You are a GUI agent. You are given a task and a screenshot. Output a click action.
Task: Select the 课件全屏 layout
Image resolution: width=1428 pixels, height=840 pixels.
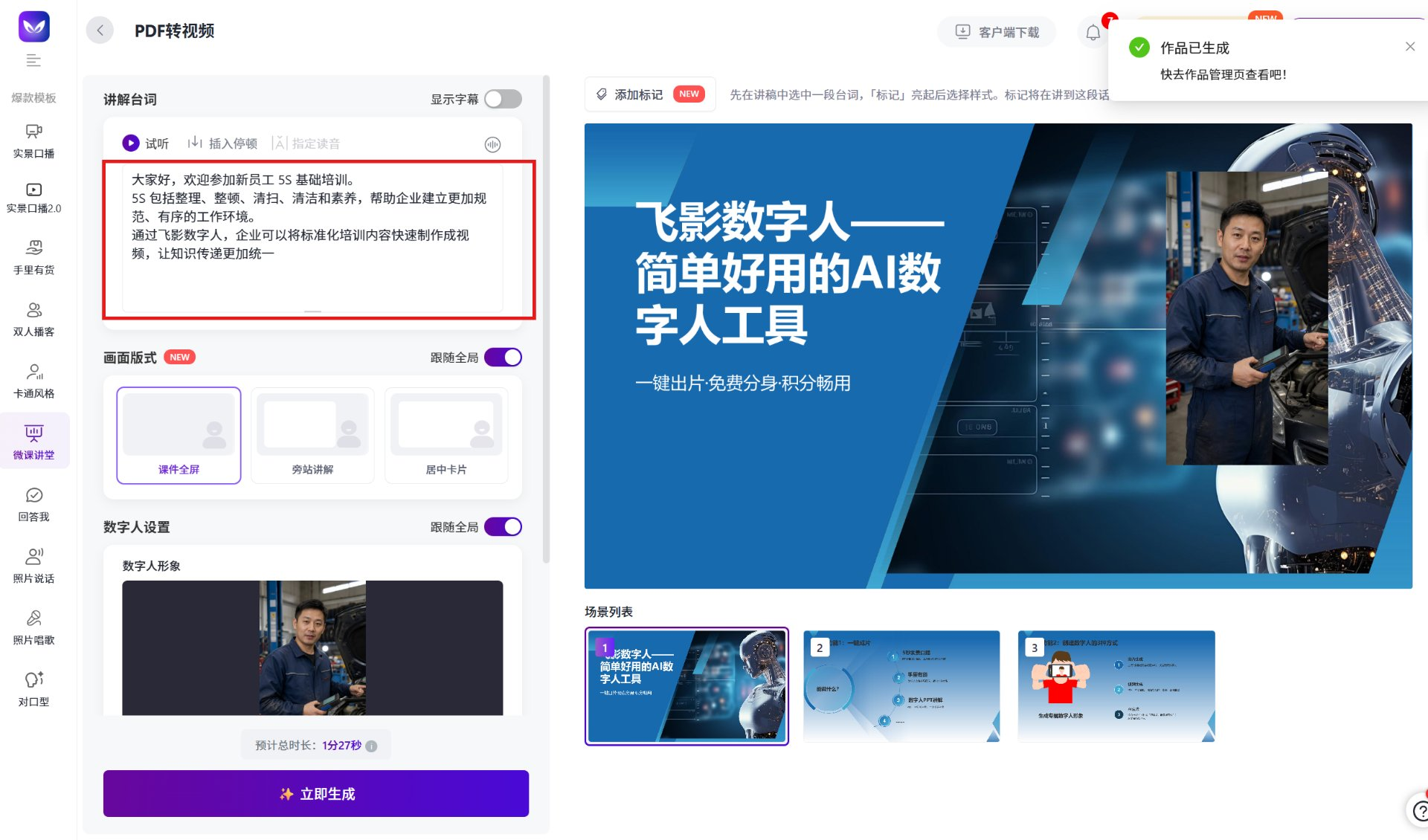pos(178,436)
